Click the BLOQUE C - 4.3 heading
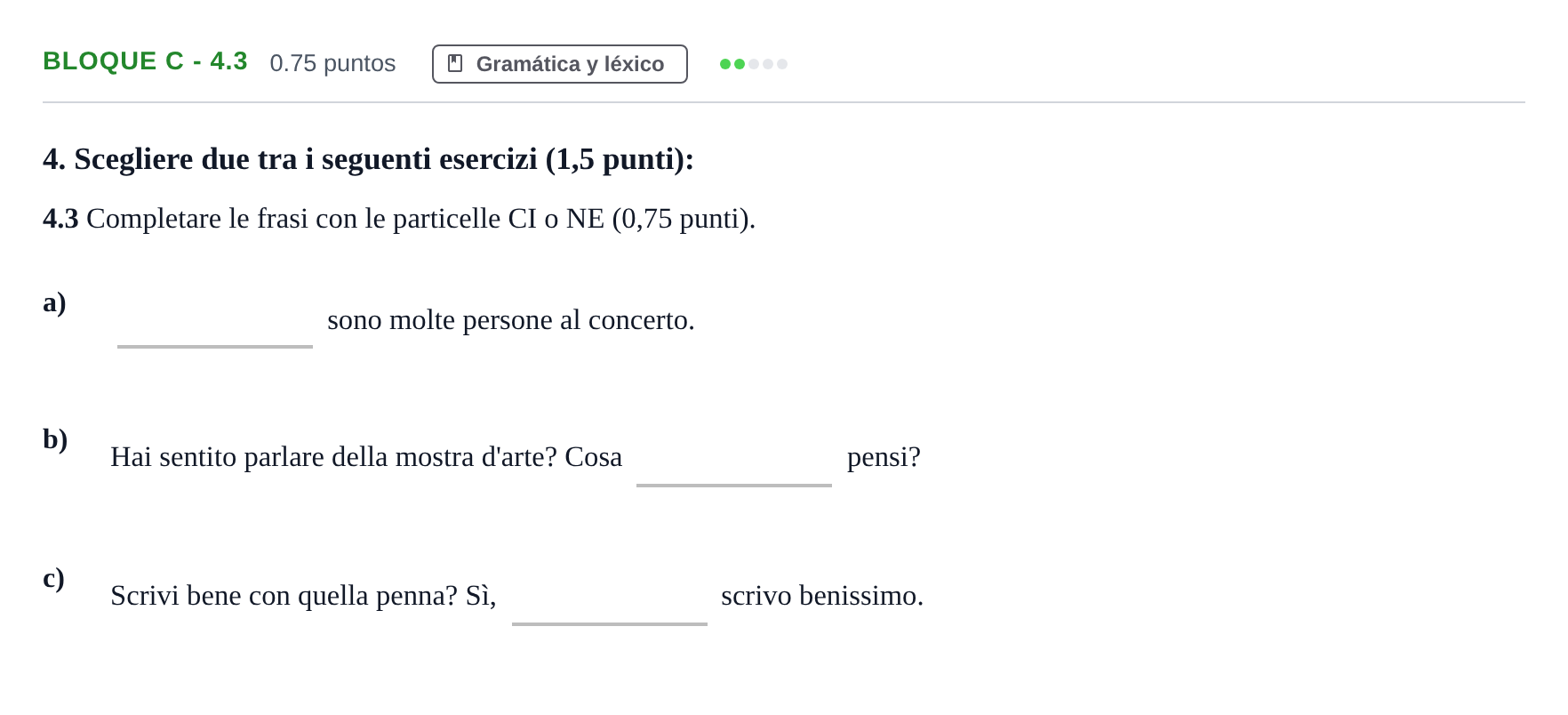This screenshot has height=715, width=1568. click(x=145, y=61)
